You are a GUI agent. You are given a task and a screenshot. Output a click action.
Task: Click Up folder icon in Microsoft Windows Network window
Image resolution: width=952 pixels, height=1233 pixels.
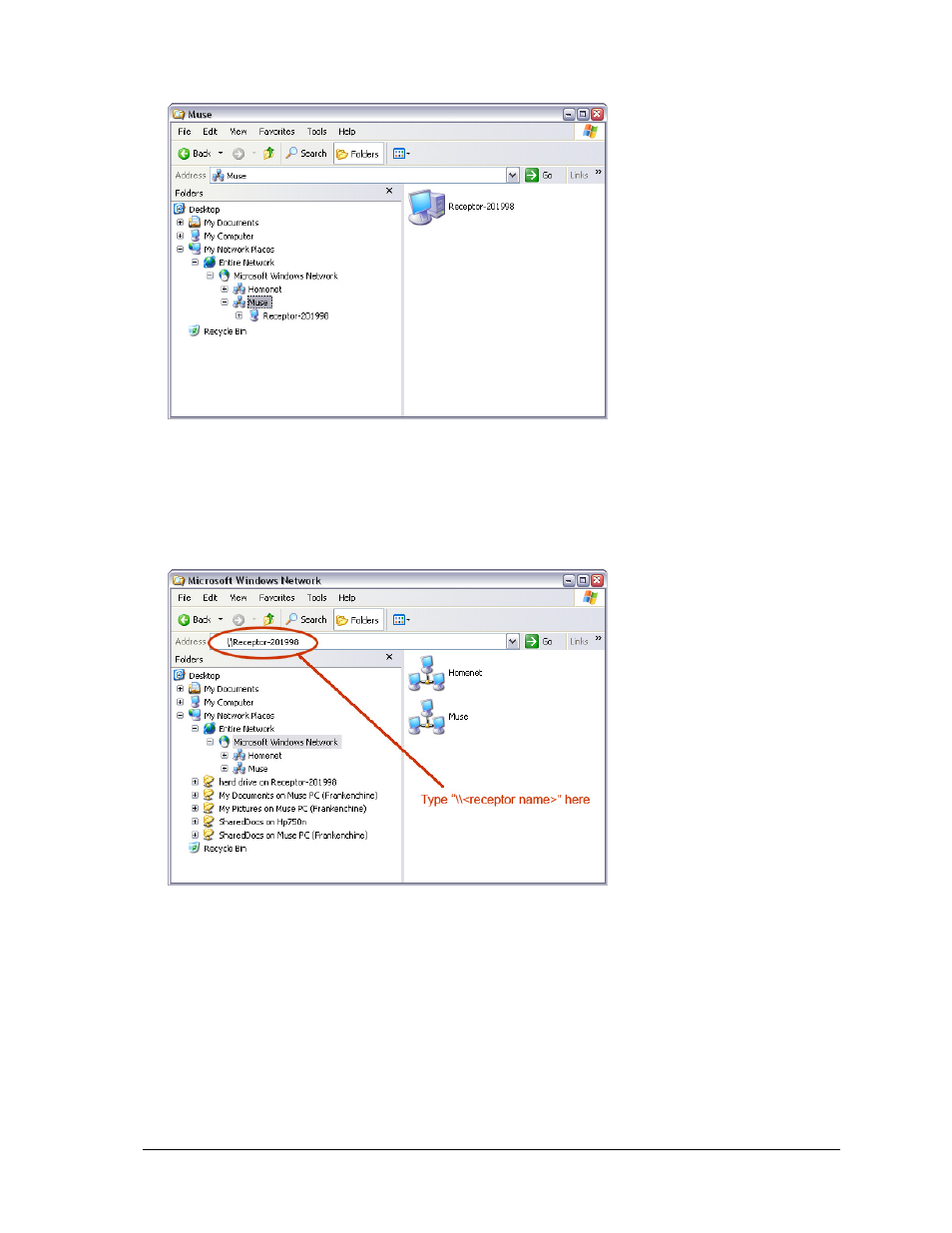[268, 620]
